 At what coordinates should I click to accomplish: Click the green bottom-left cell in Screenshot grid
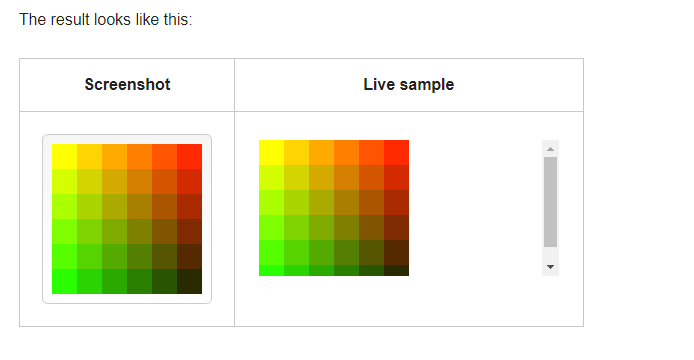click(65, 281)
